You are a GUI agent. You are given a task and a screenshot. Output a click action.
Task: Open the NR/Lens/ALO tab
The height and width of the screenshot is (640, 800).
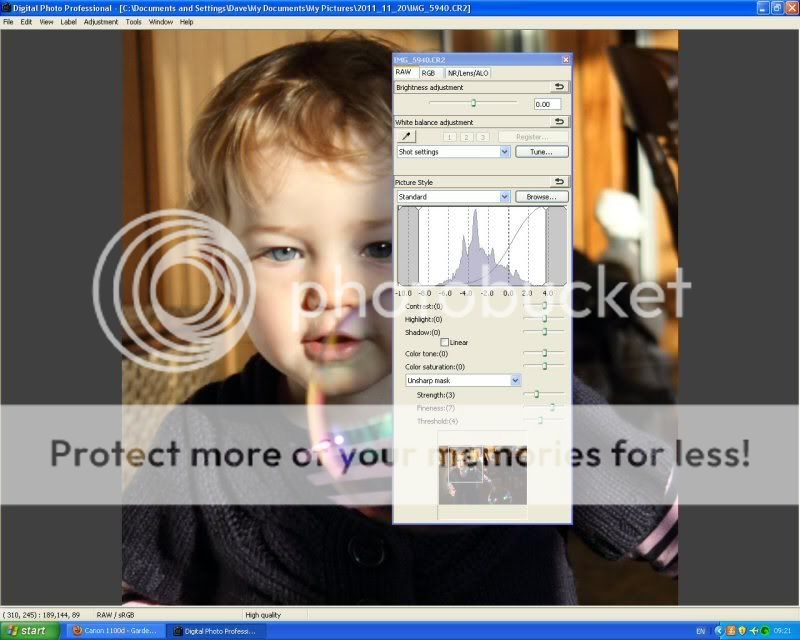coord(468,73)
